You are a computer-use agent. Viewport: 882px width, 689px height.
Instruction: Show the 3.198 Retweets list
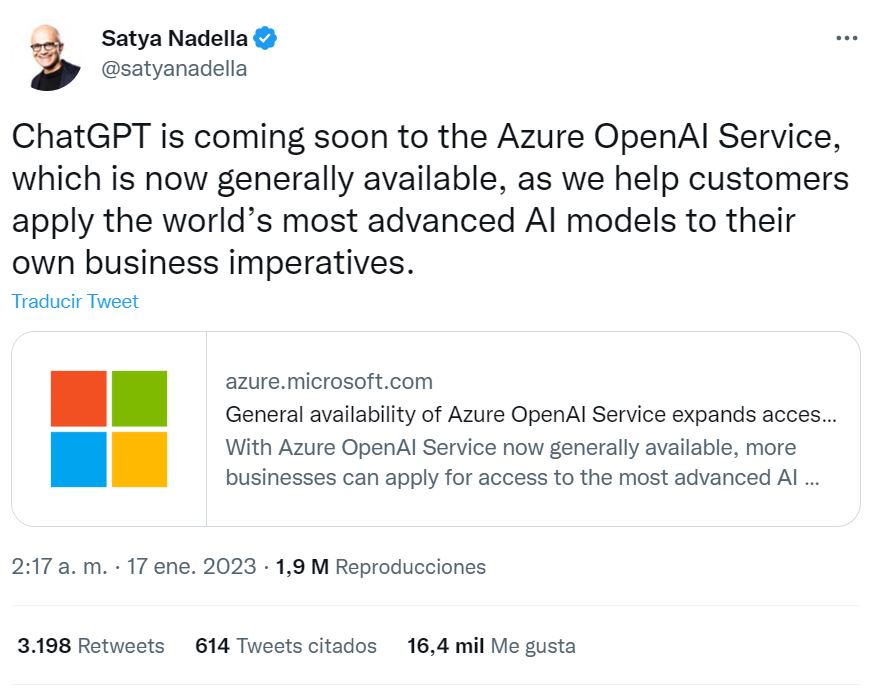coord(91,646)
